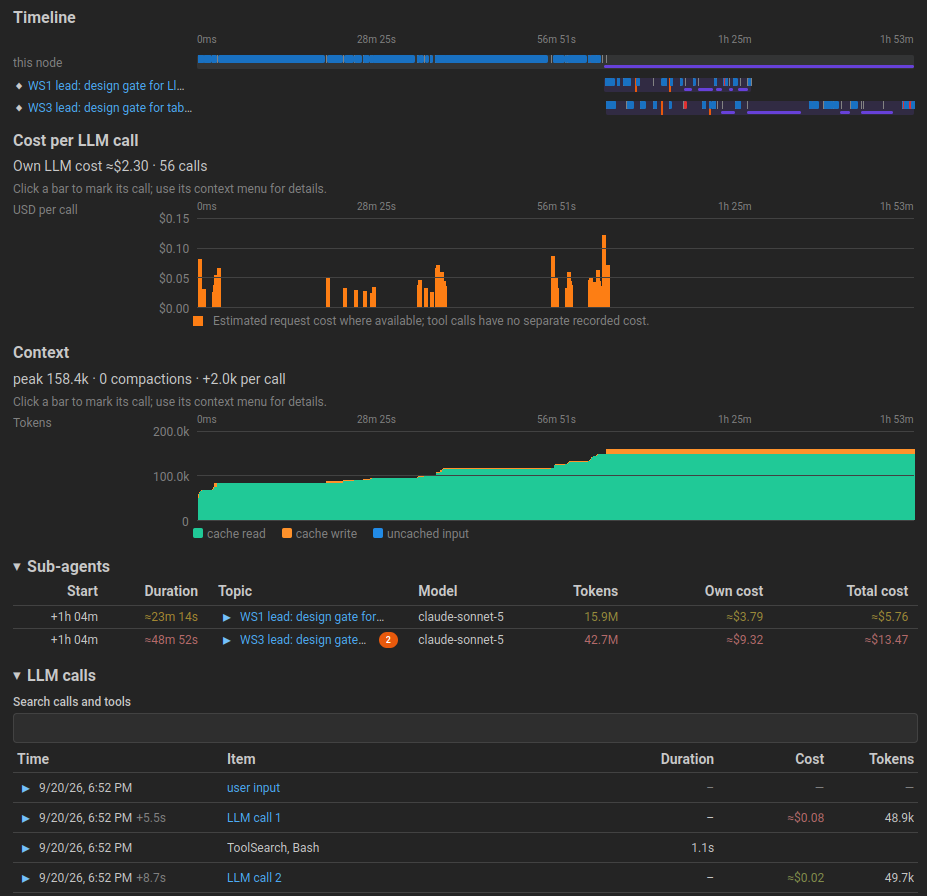927x896 pixels.
Task: Open the user input link
Action: 253,788
